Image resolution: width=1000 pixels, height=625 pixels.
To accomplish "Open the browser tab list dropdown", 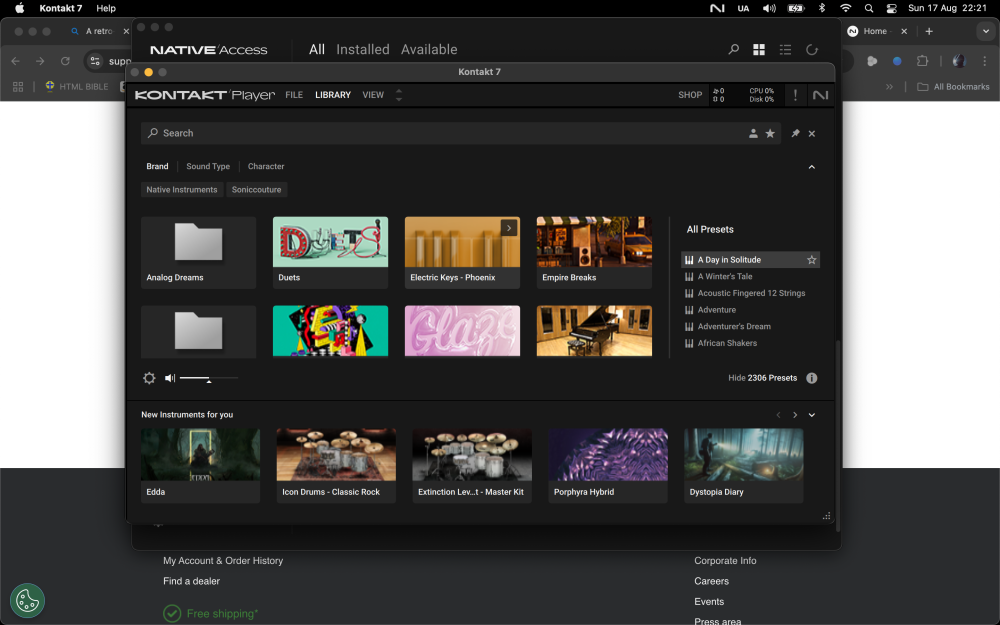I will click(x=985, y=31).
